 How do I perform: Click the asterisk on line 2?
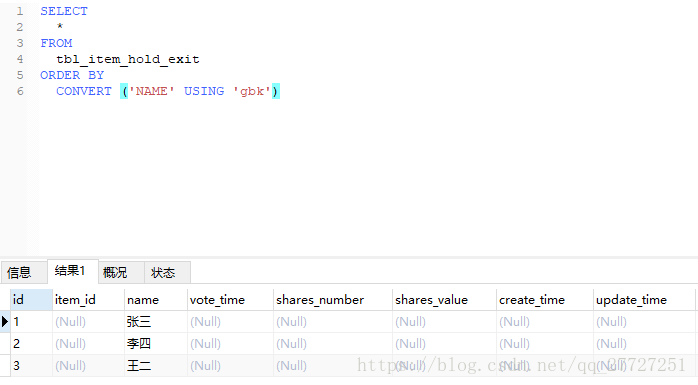[x=60, y=27]
